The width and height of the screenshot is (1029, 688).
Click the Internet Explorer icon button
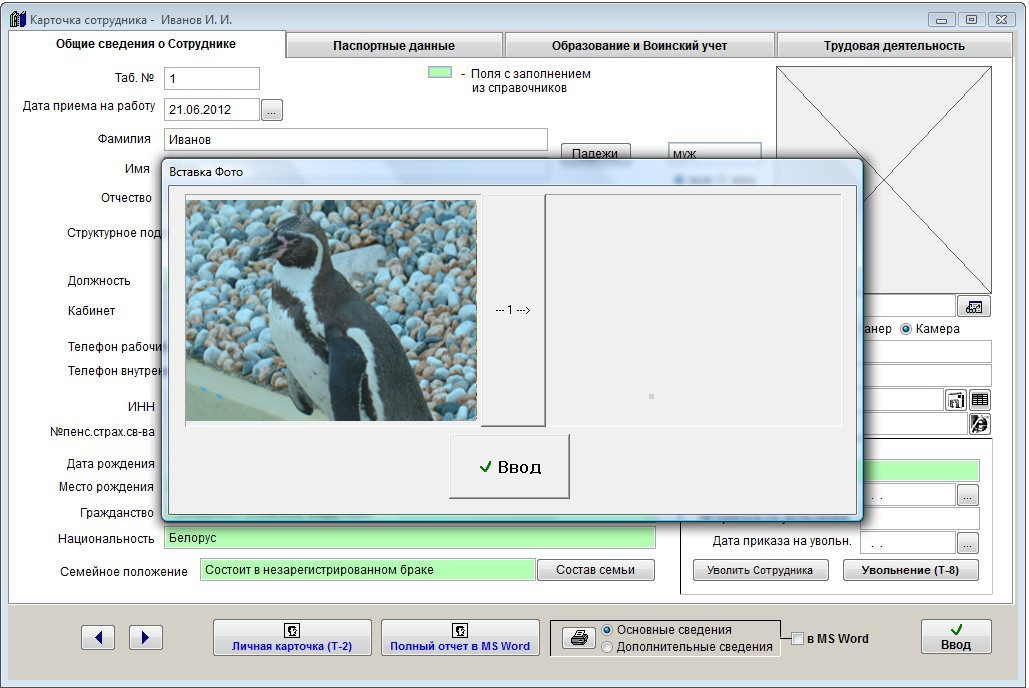979,424
